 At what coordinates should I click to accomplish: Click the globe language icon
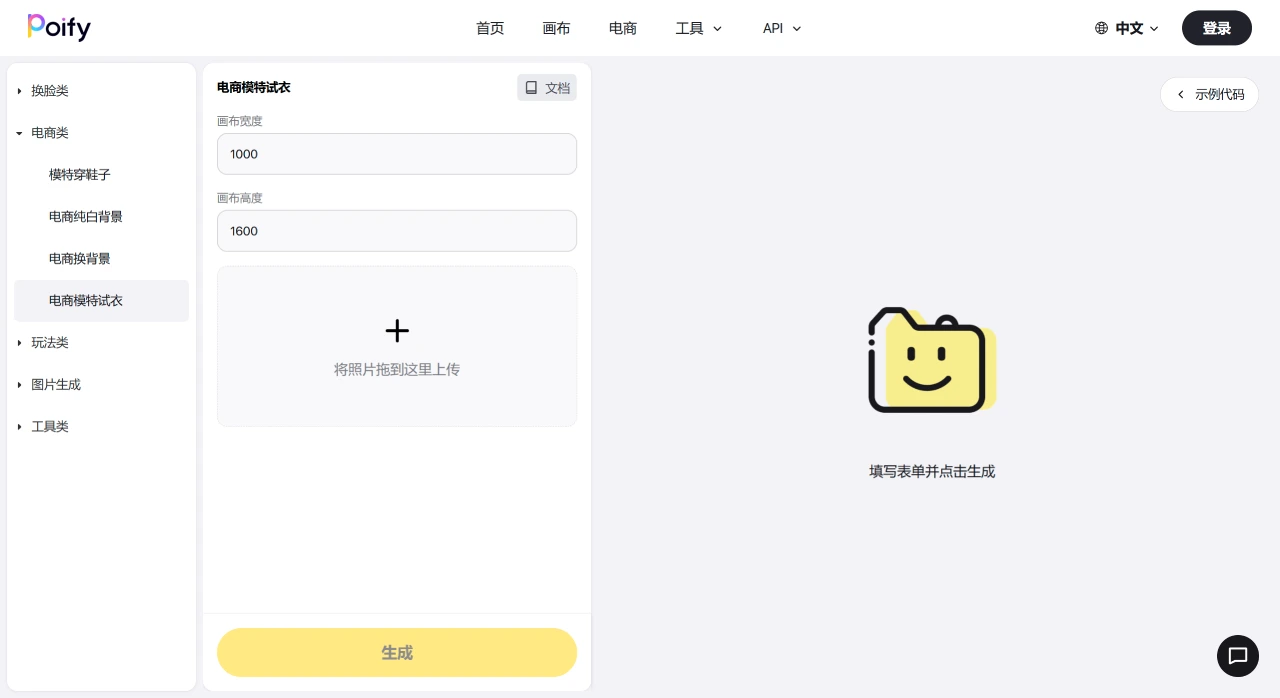pyautogui.click(x=1101, y=28)
